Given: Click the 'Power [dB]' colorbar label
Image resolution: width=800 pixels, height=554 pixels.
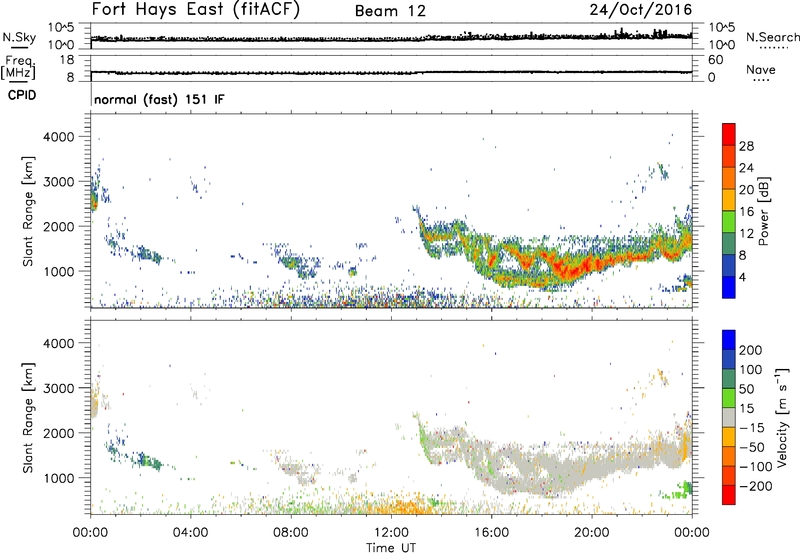Looking at the screenshot, I should click(x=763, y=211).
